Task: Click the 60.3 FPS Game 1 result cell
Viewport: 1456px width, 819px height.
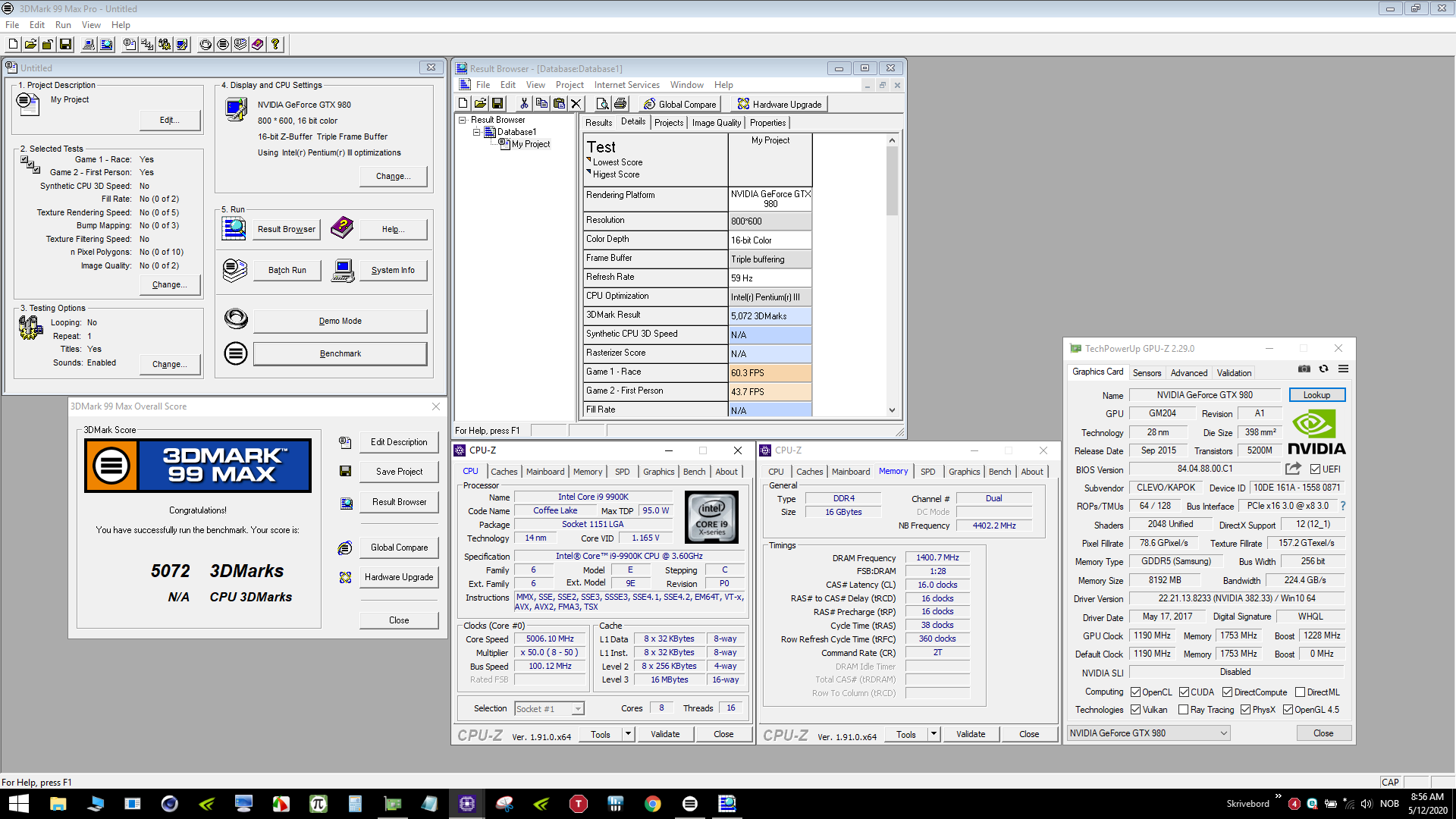Action: point(770,373)
